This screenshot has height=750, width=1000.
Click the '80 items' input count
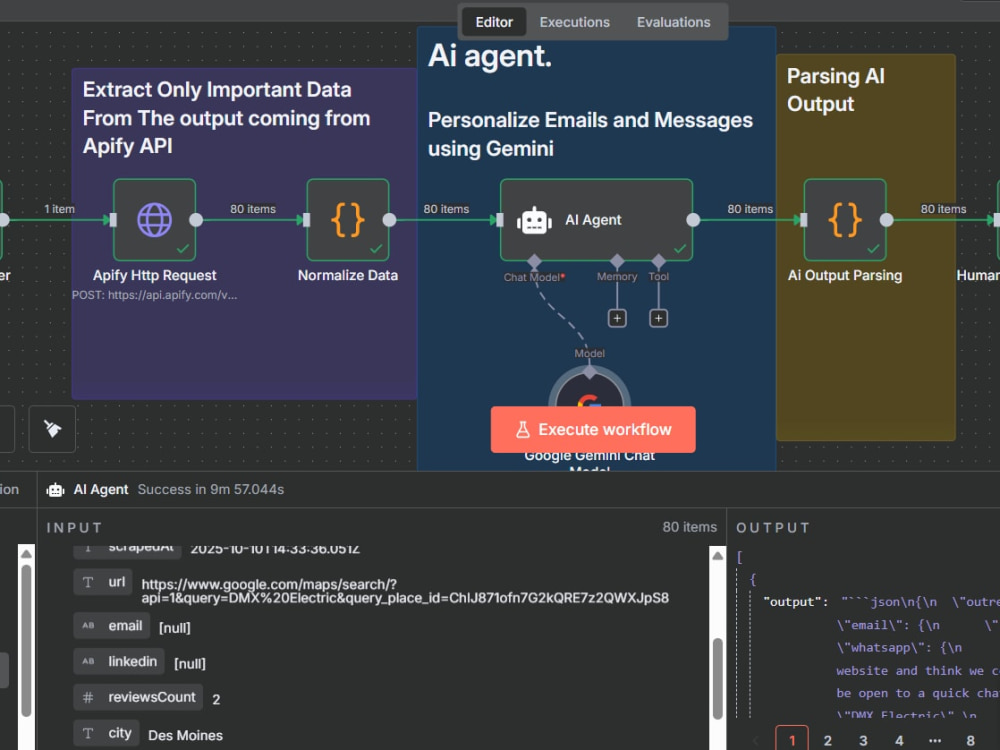[689, 527]
